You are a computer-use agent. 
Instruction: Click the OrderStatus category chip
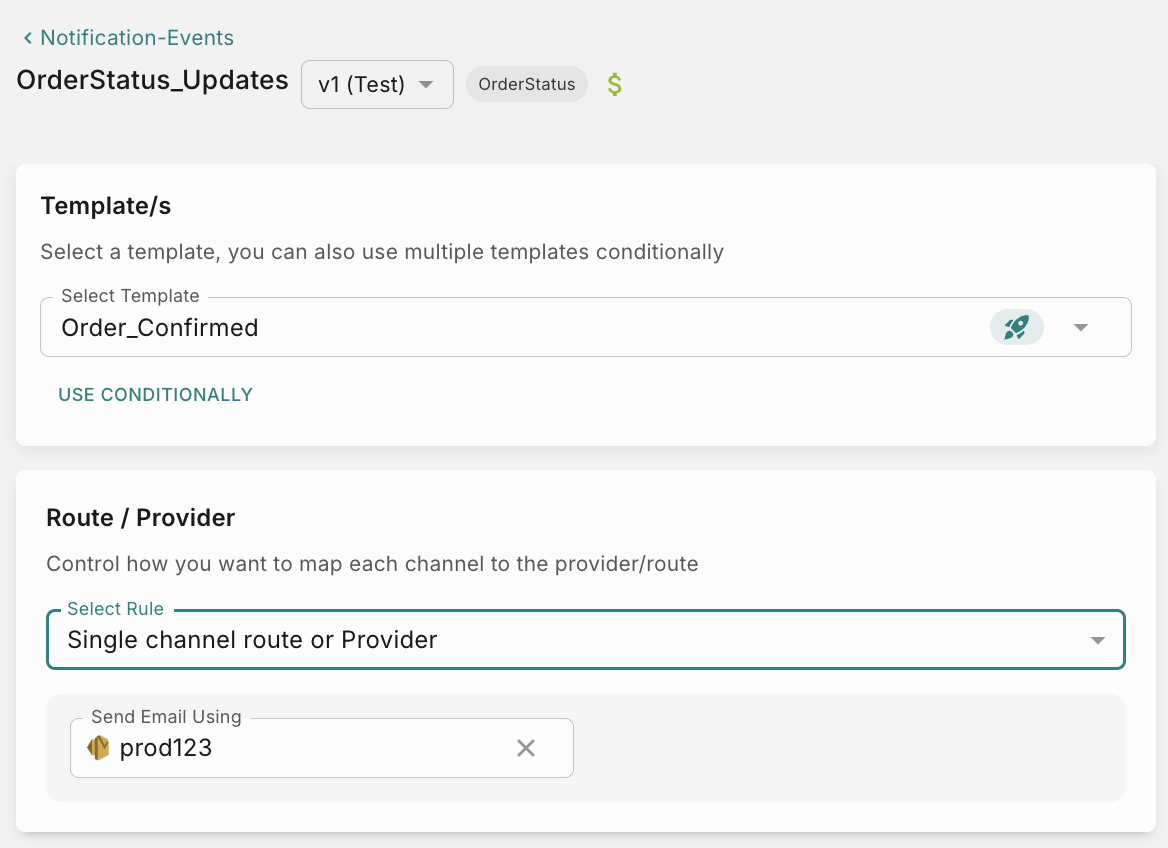click(527, 85)
